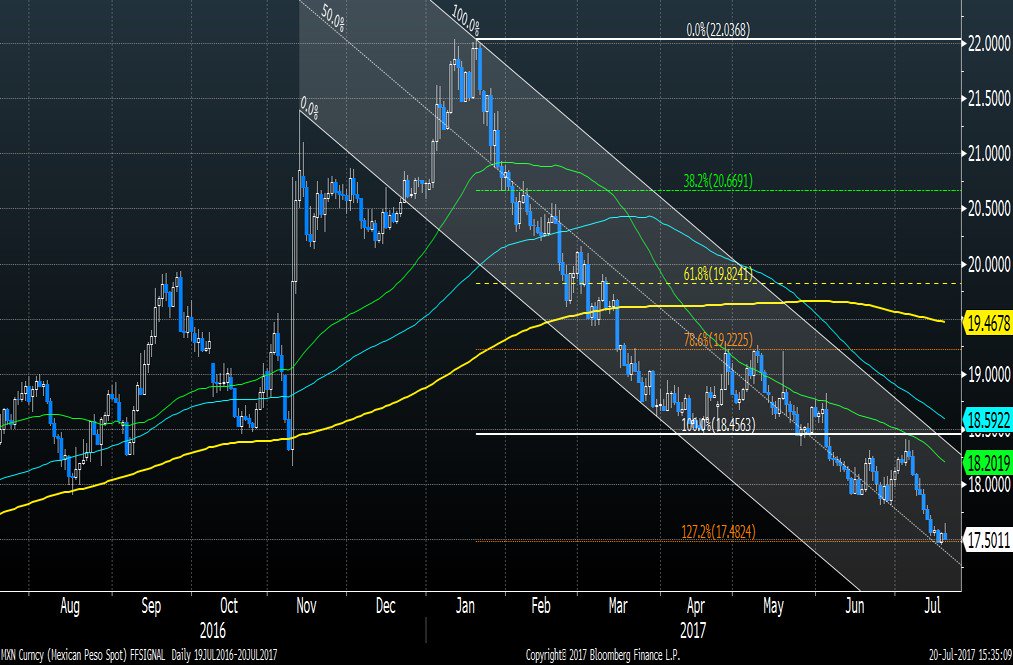Click the channel 0.0% label near November
The image size is (1013, 665).
pyautogui.click(x=309, y=108)
